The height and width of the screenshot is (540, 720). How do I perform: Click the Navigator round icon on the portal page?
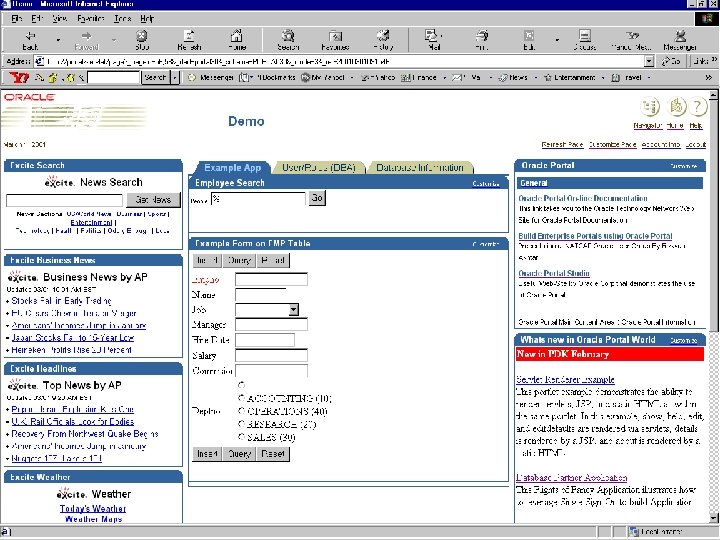(650, 107)
